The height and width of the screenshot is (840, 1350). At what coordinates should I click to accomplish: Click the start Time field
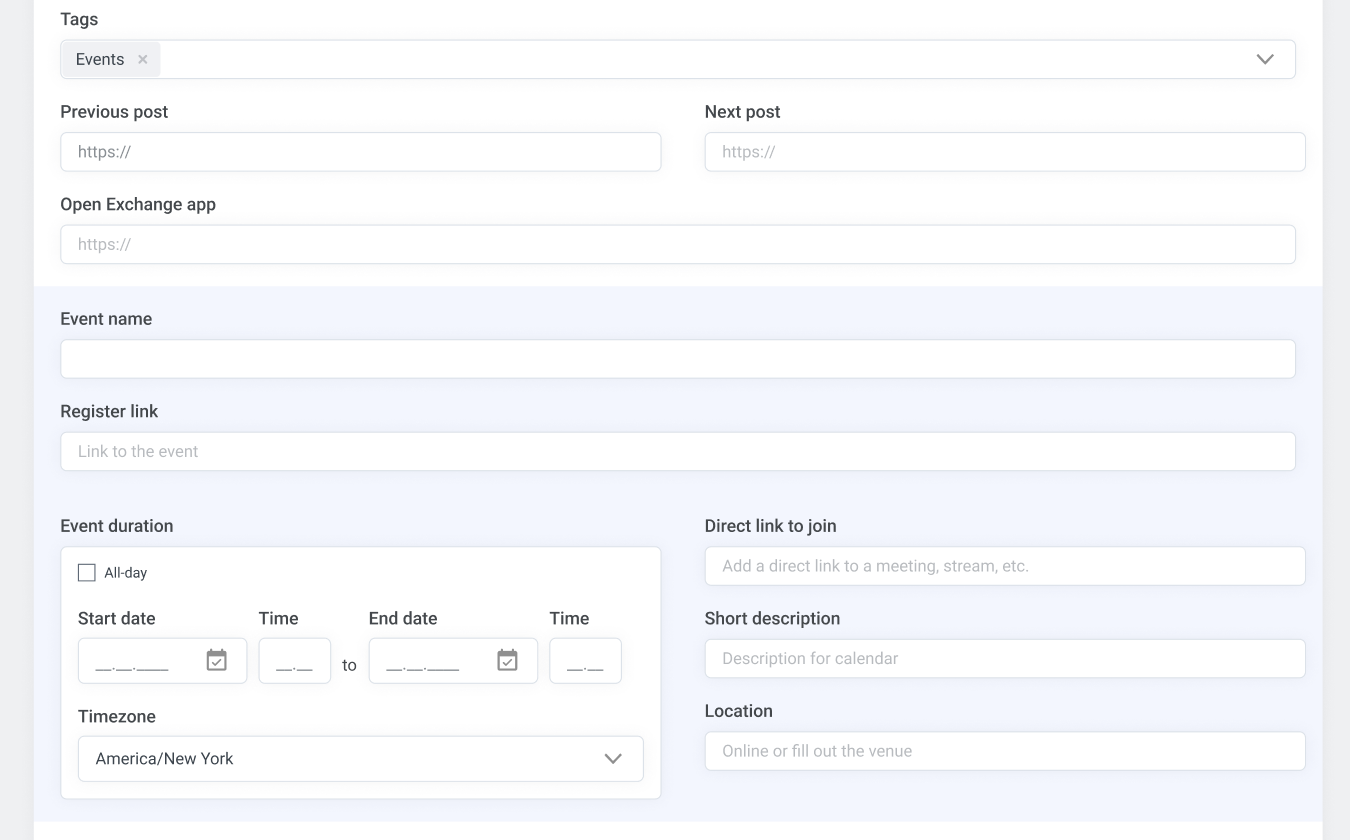(294, 661)
